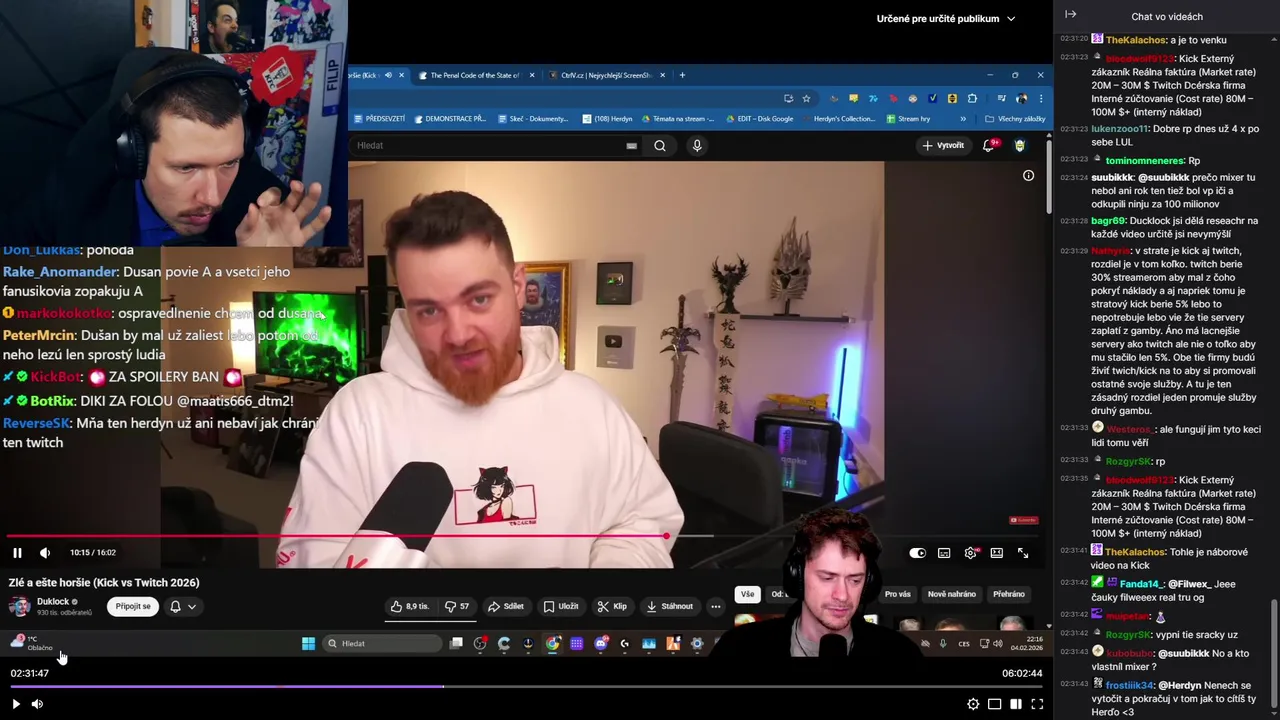Mute the outer player volume icon
This screenshot has height=720, width=1280.
tap(37, 704)
